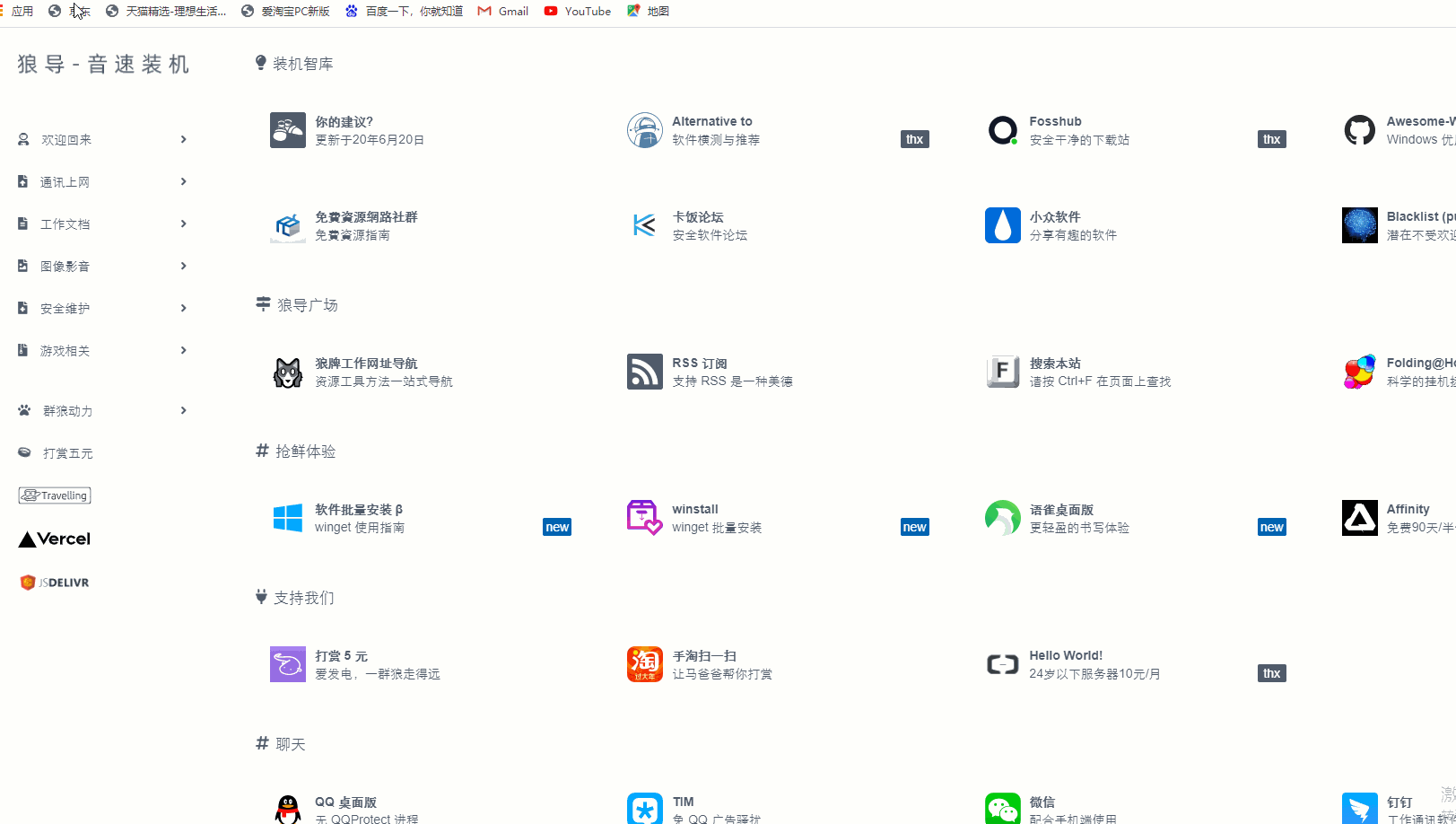
Task: Expand the 通讯上网 sidebar chevron
Action: click(x=183, y=182)
